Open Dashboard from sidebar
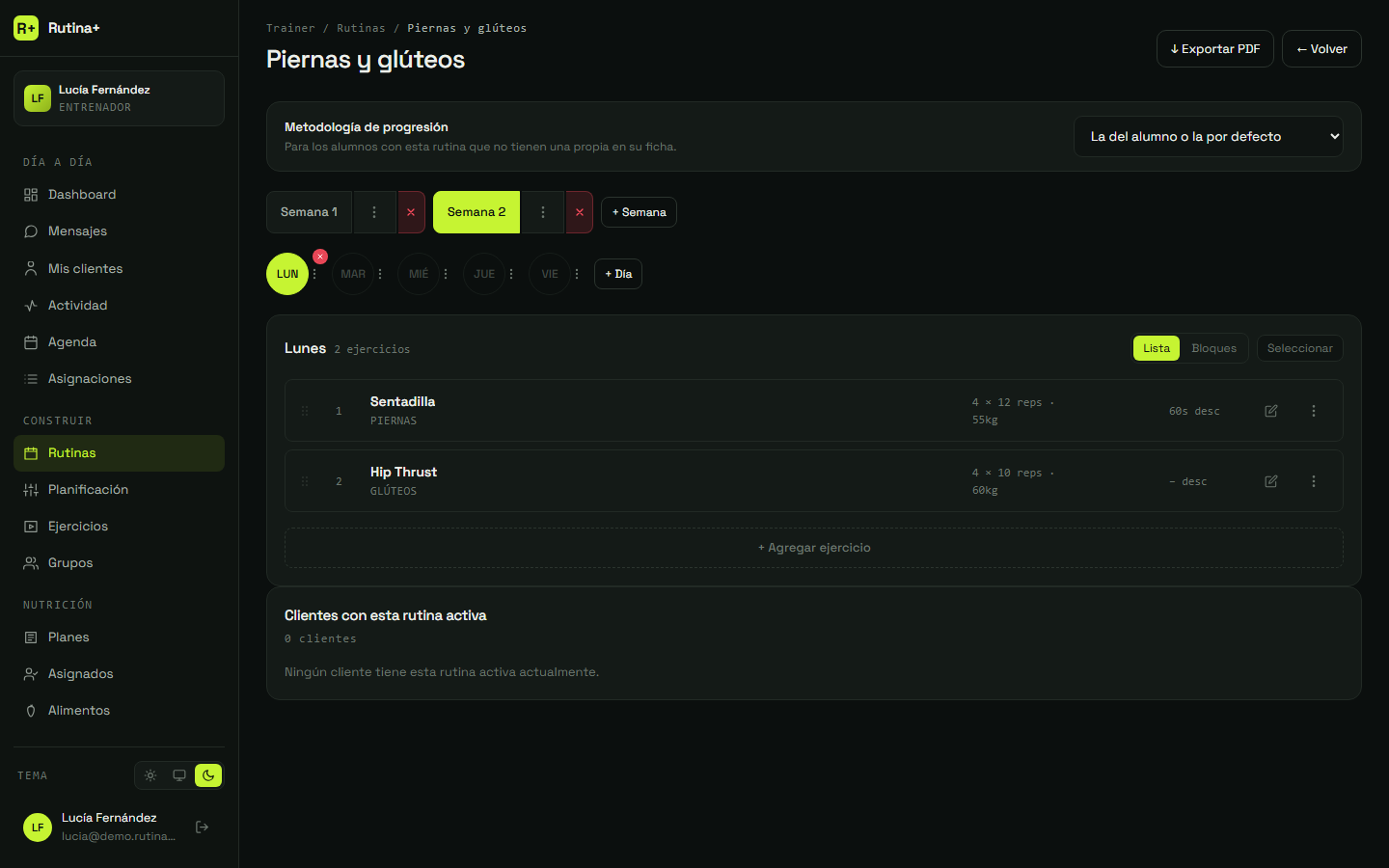The height and width of the screenshot is (868, 1389). pyautogui.click(x=119, y=195)
